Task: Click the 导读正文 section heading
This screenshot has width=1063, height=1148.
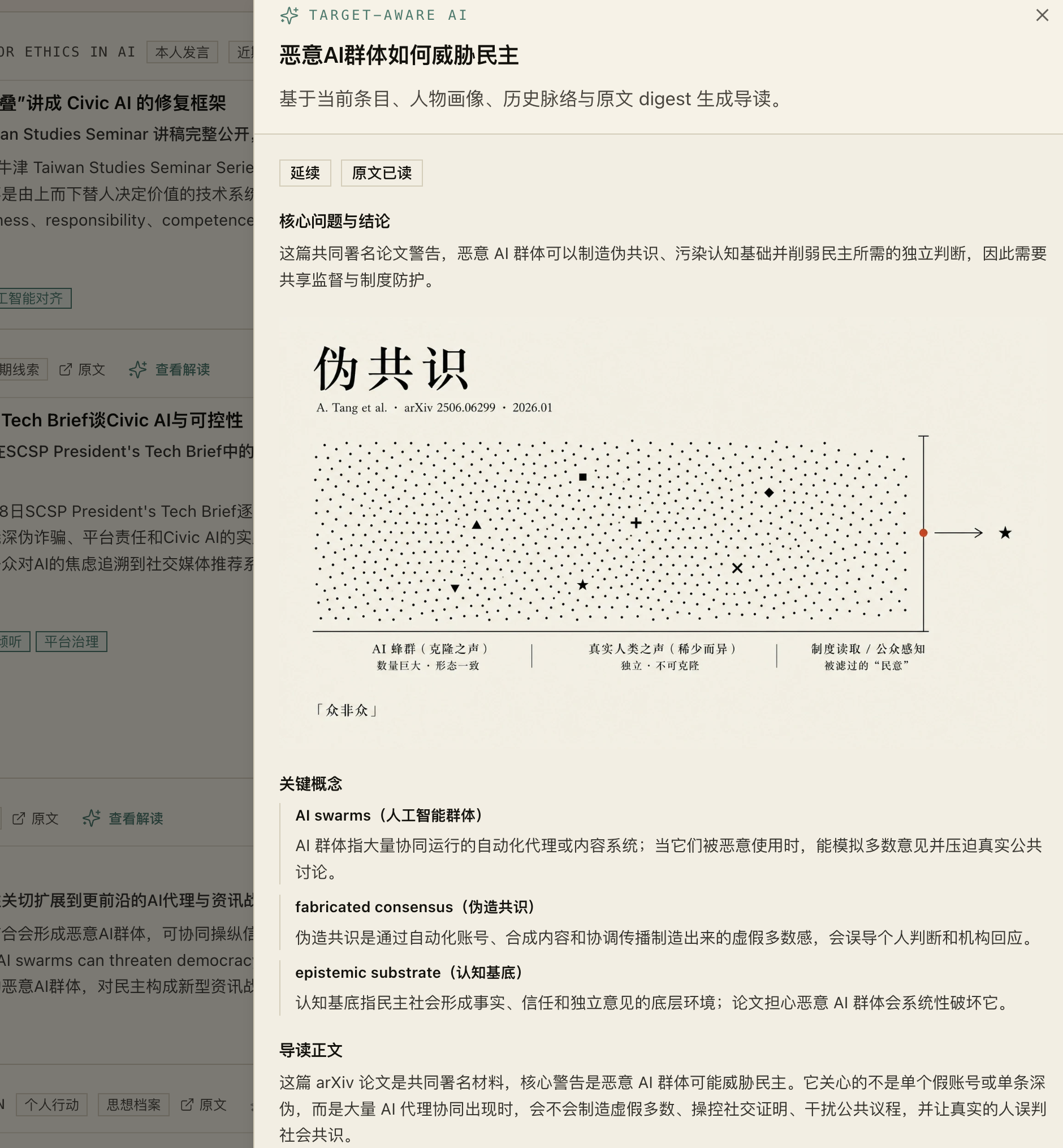Action: point(311,1051)
